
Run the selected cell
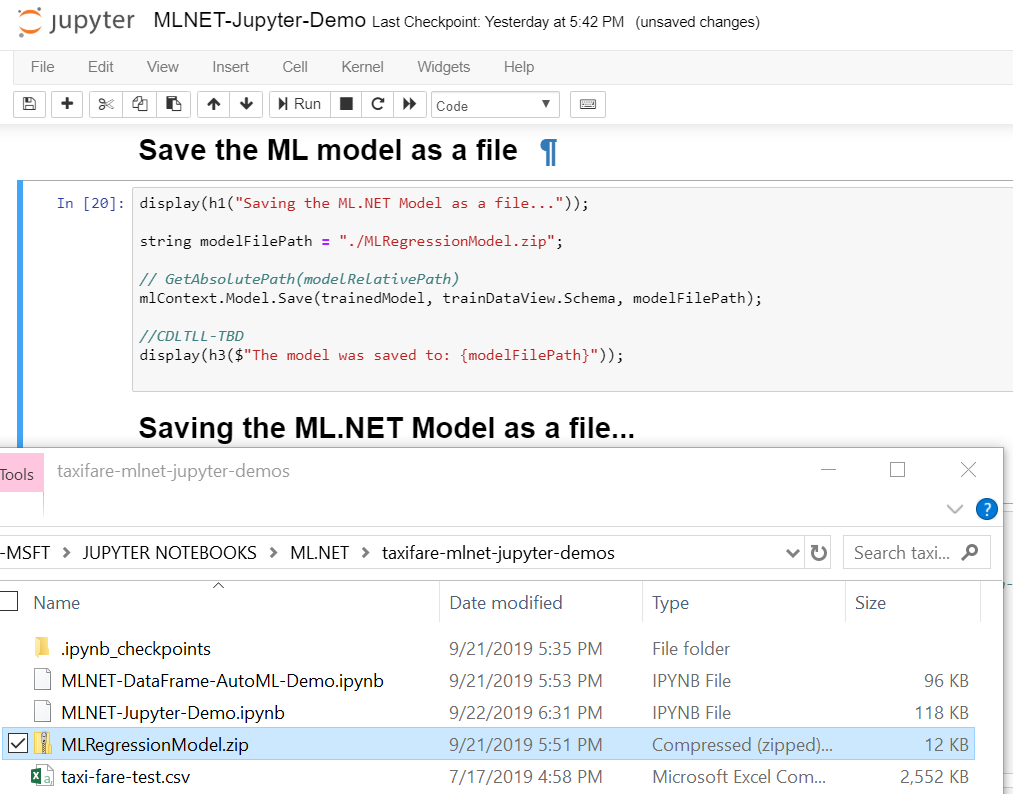300,104
